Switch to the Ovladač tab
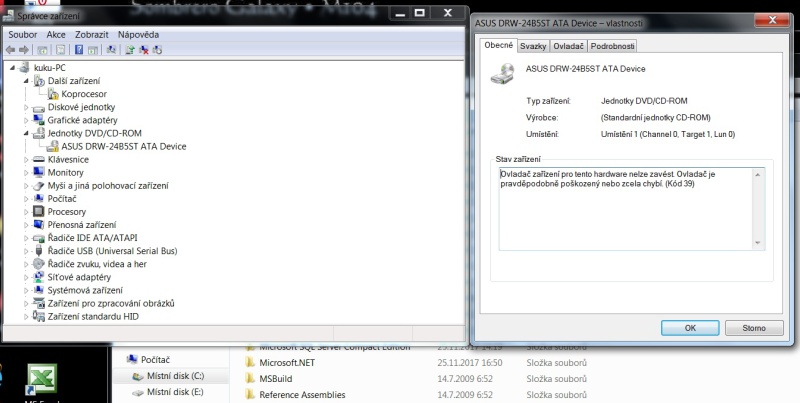 (x=568, y=46)
